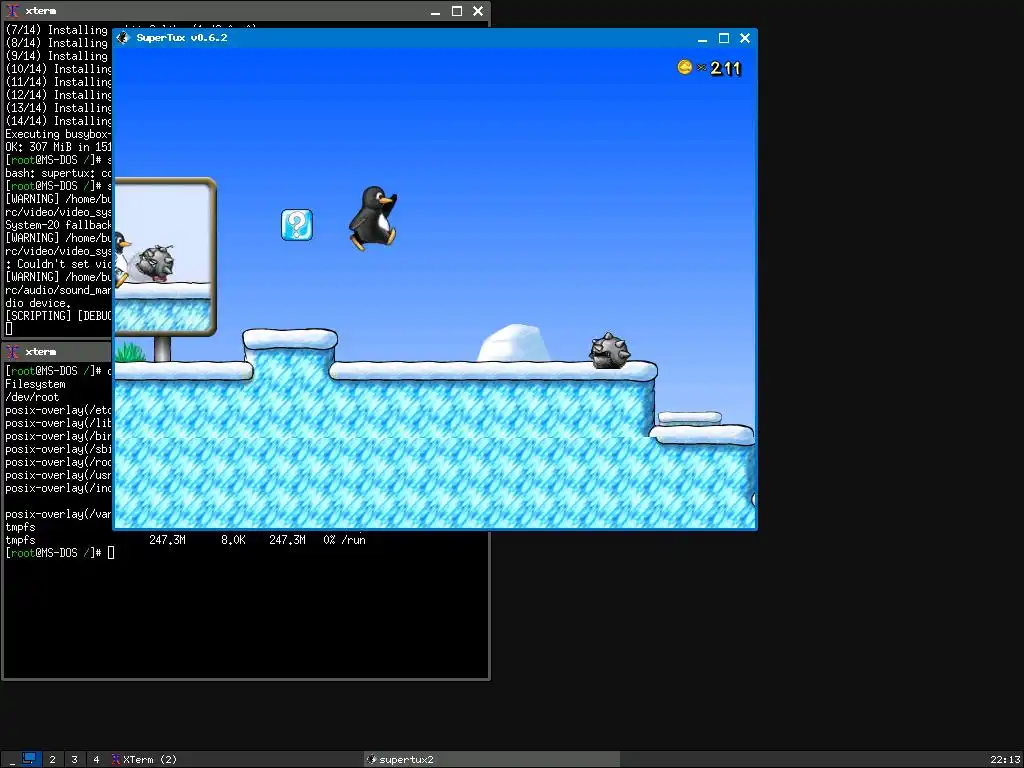
Task: Click the "[SCRIPTING] [DEBUG" line in the top xterm
Action: (x=59, y=316)
